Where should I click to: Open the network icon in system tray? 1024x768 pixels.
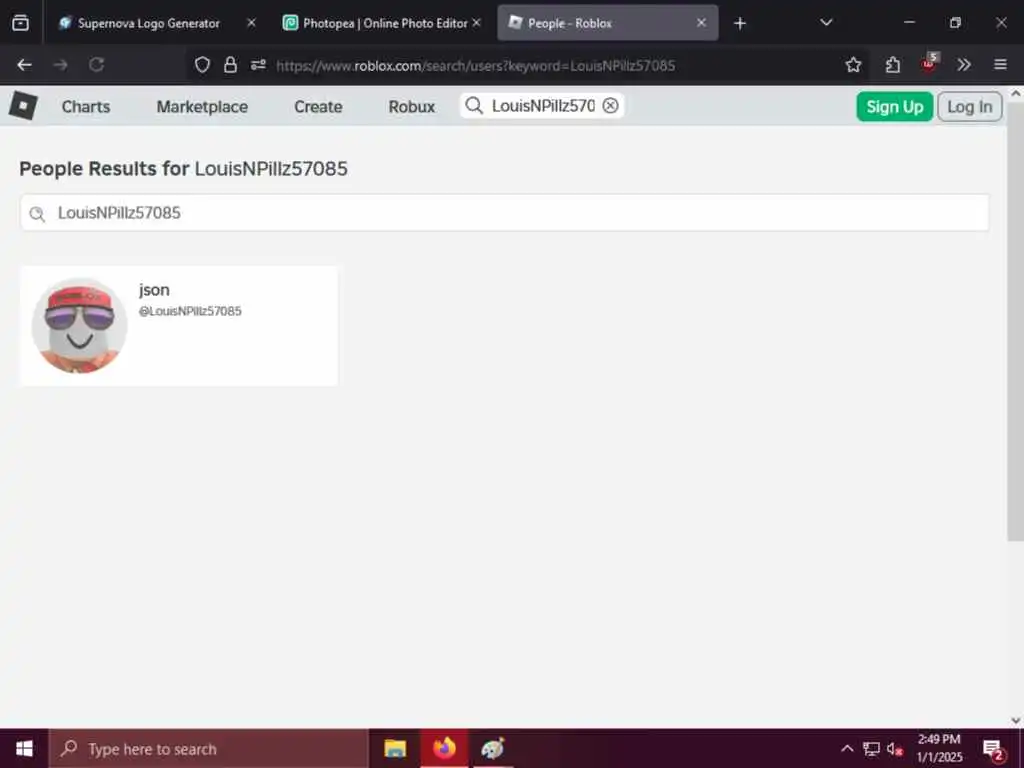[x=871, y=748]
